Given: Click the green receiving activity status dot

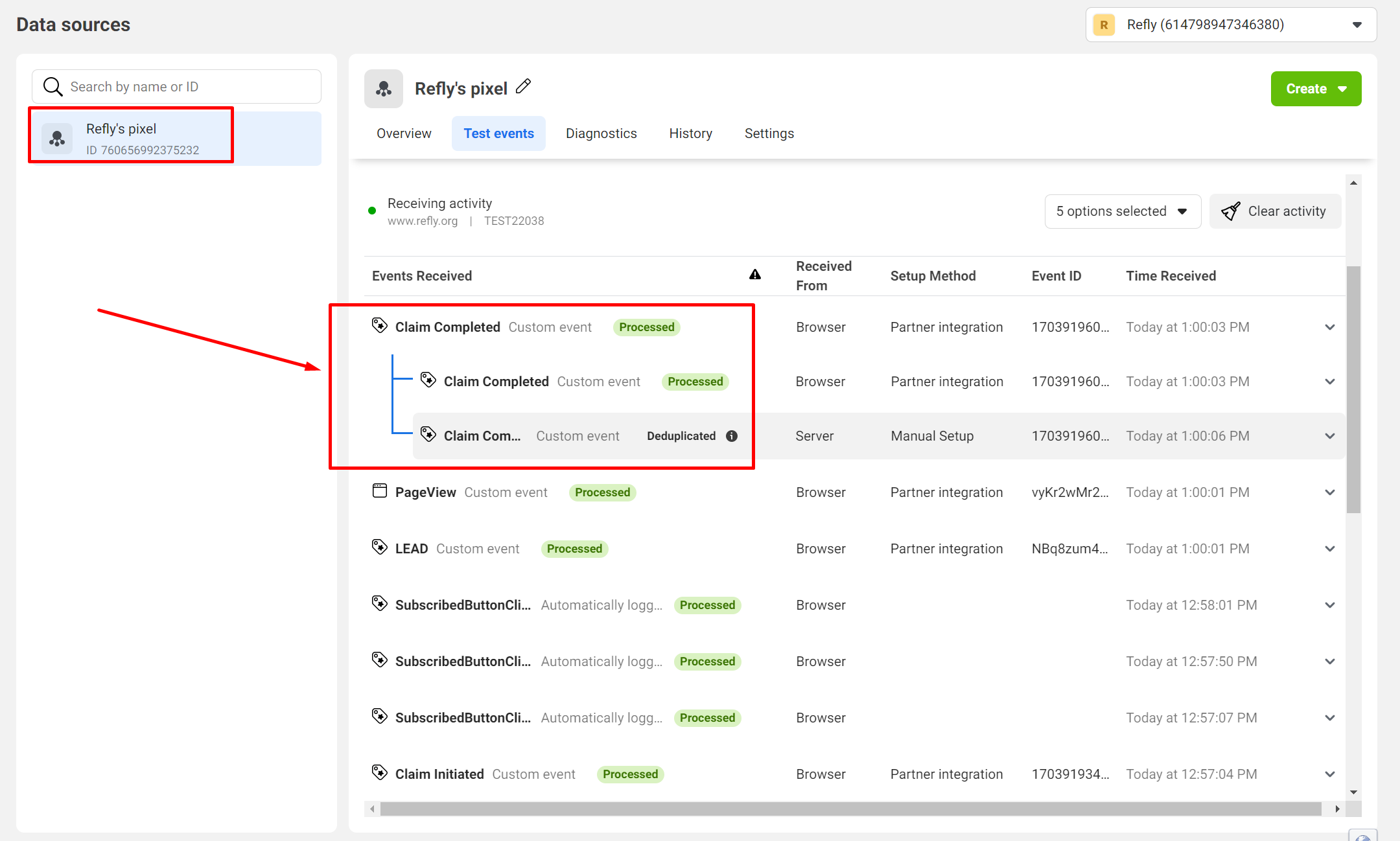Looking at the screenshot, I should [x=372, y=211].
